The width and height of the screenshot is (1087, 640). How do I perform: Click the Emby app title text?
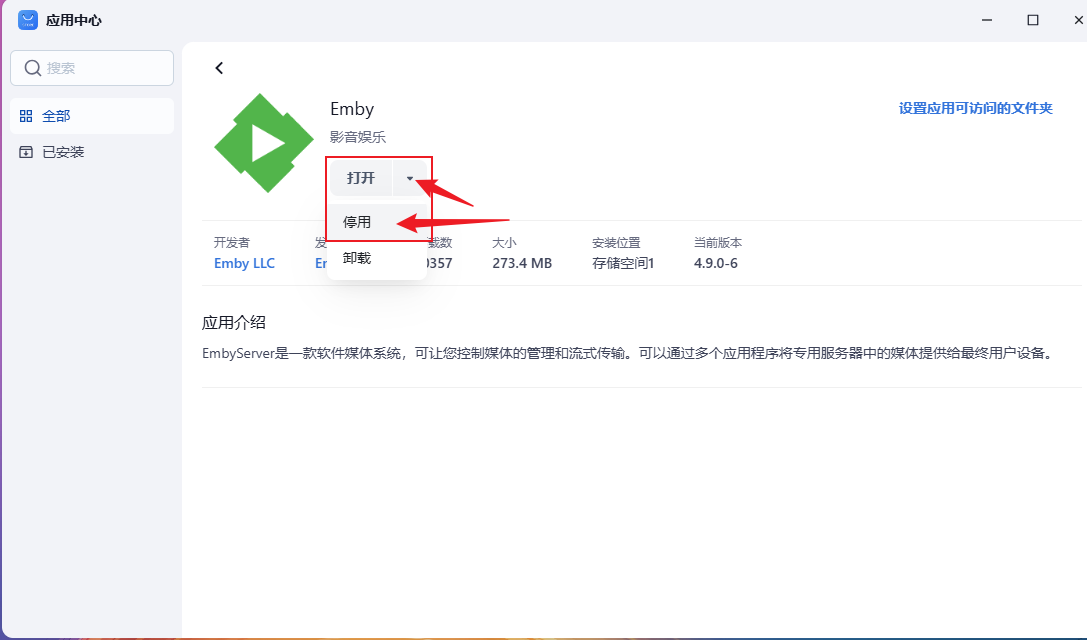[x=352, y=109]
